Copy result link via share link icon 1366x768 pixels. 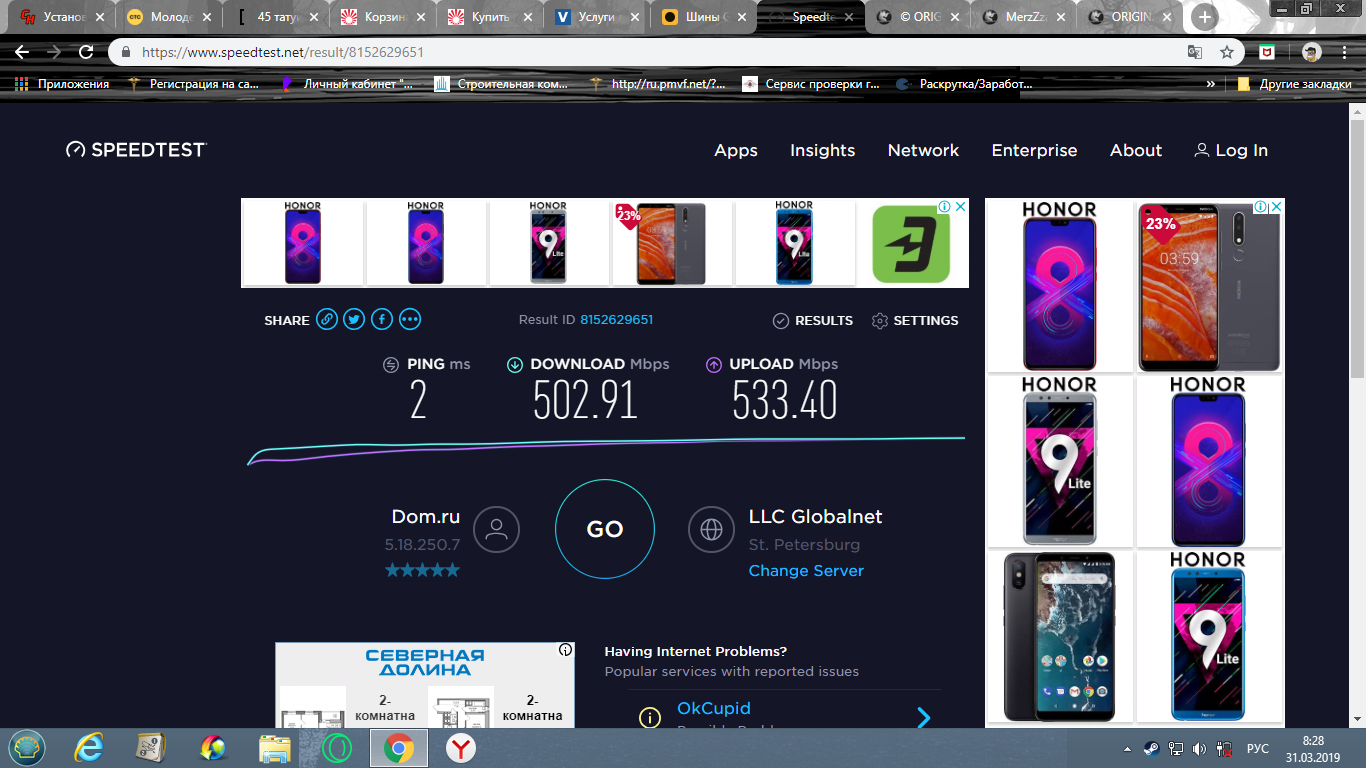[327, 320]
